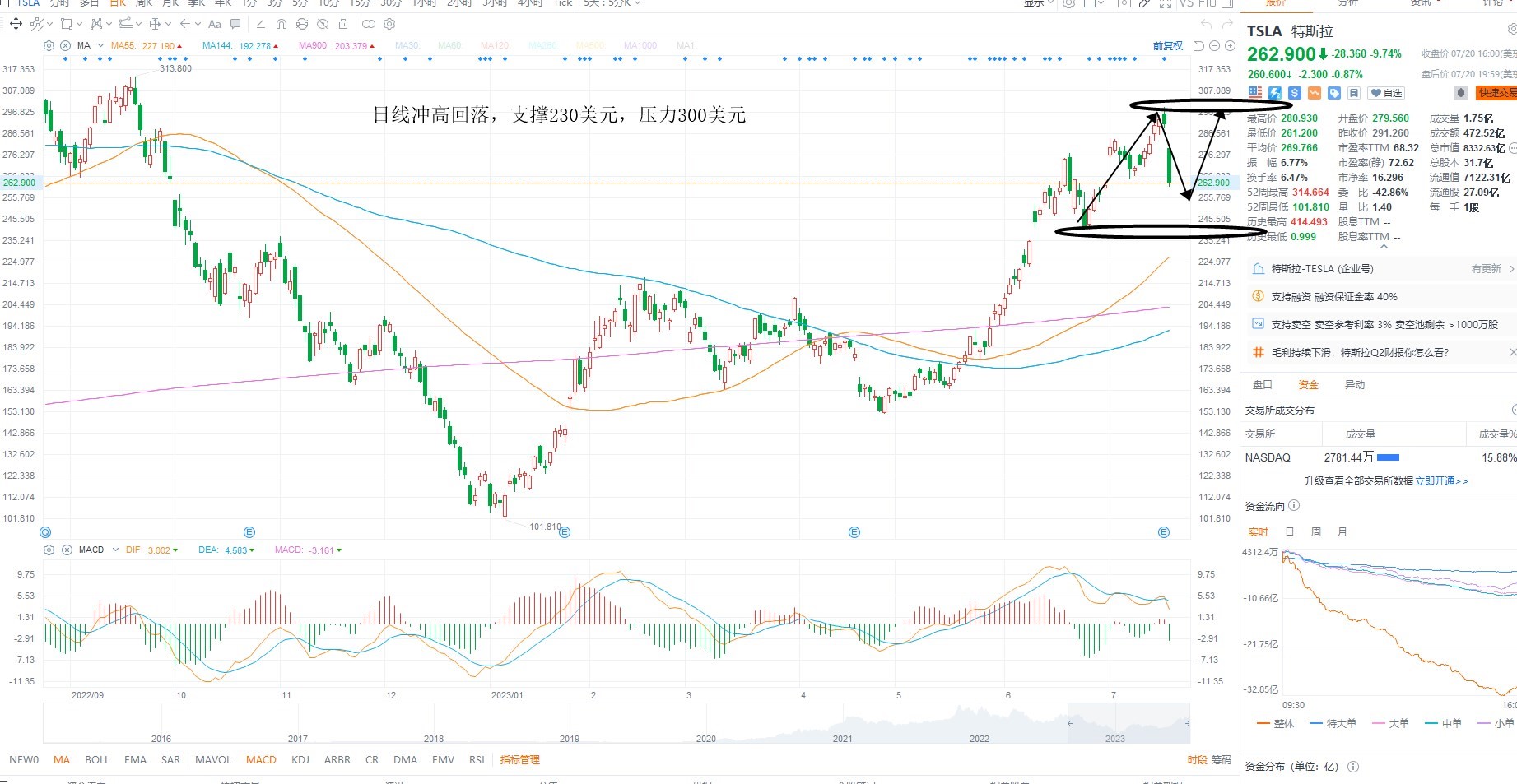Collapse the quote details panel chevron
This screenshot has width=1517, height=784.
pos(1384,247)
